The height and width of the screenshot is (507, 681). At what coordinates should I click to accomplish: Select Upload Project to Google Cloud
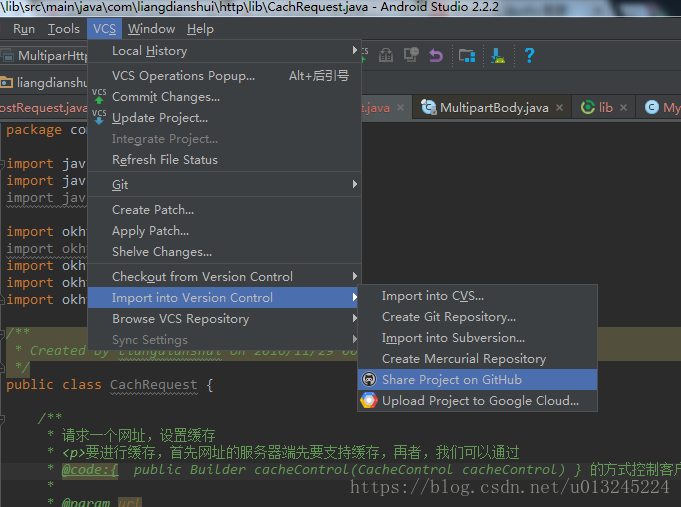pyautogui.click(x=477, y=401)
